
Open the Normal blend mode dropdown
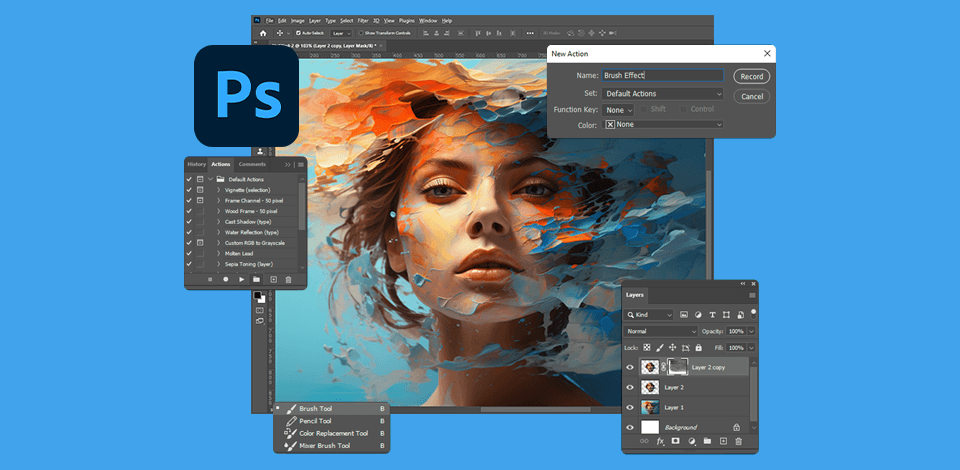point(661,331)
